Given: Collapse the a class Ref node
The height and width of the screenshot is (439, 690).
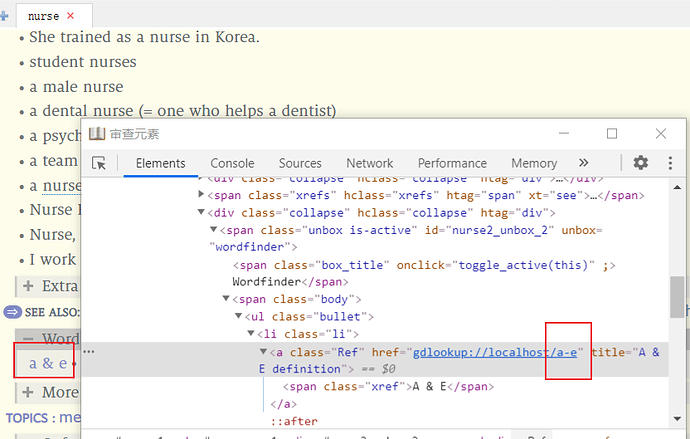Looking at the screenshot, I should (263, 351).
